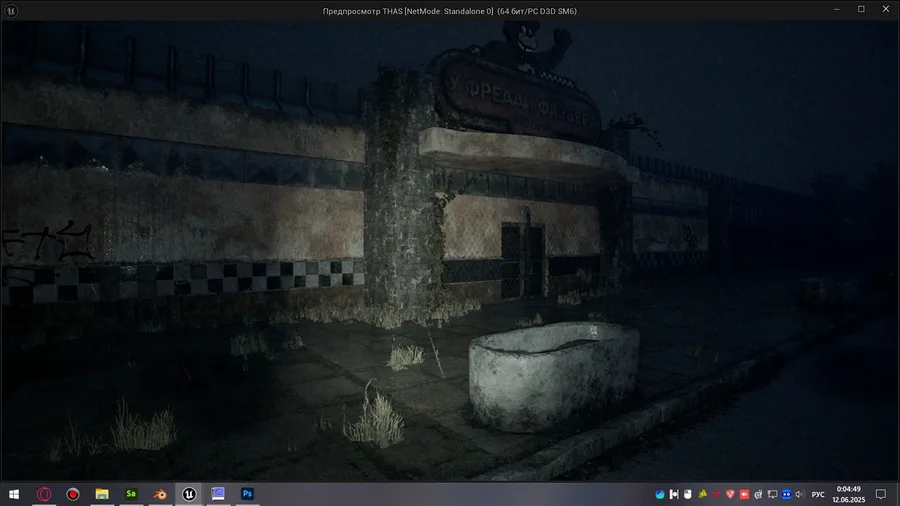Open the yellow warning-triangle tray icon
This screenshot has width=900, height=506.
(x=702, y=494)
